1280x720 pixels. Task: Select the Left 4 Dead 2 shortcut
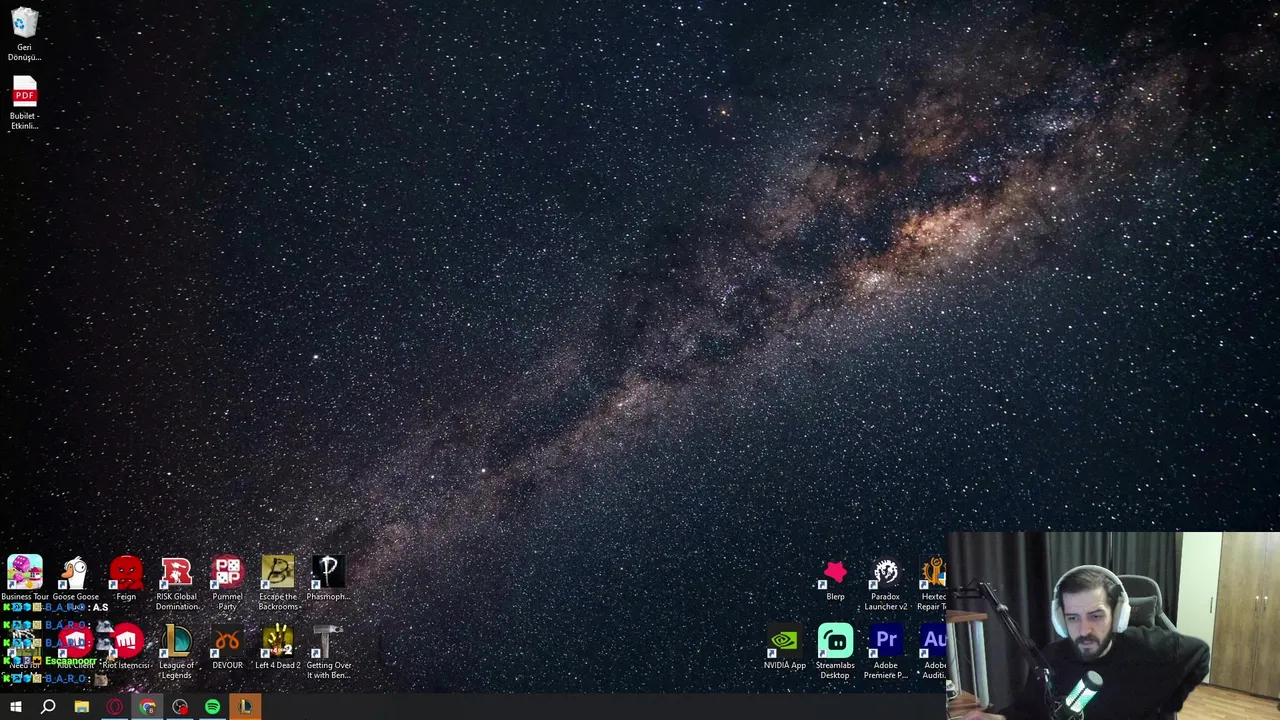tap(278, 647)
